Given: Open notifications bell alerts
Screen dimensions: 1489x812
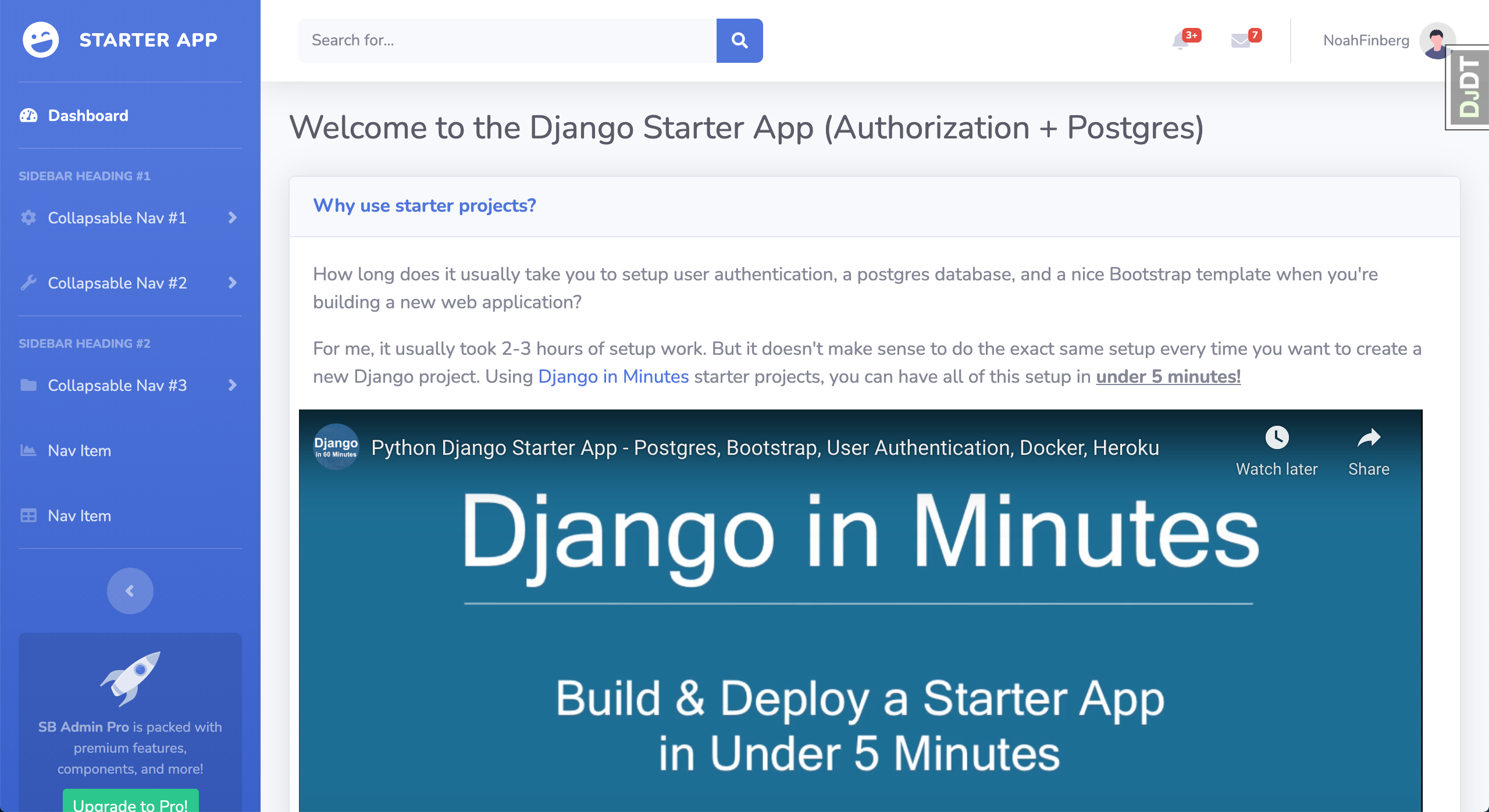Looking at the screenshot, I should click(x=1181, y=41).
